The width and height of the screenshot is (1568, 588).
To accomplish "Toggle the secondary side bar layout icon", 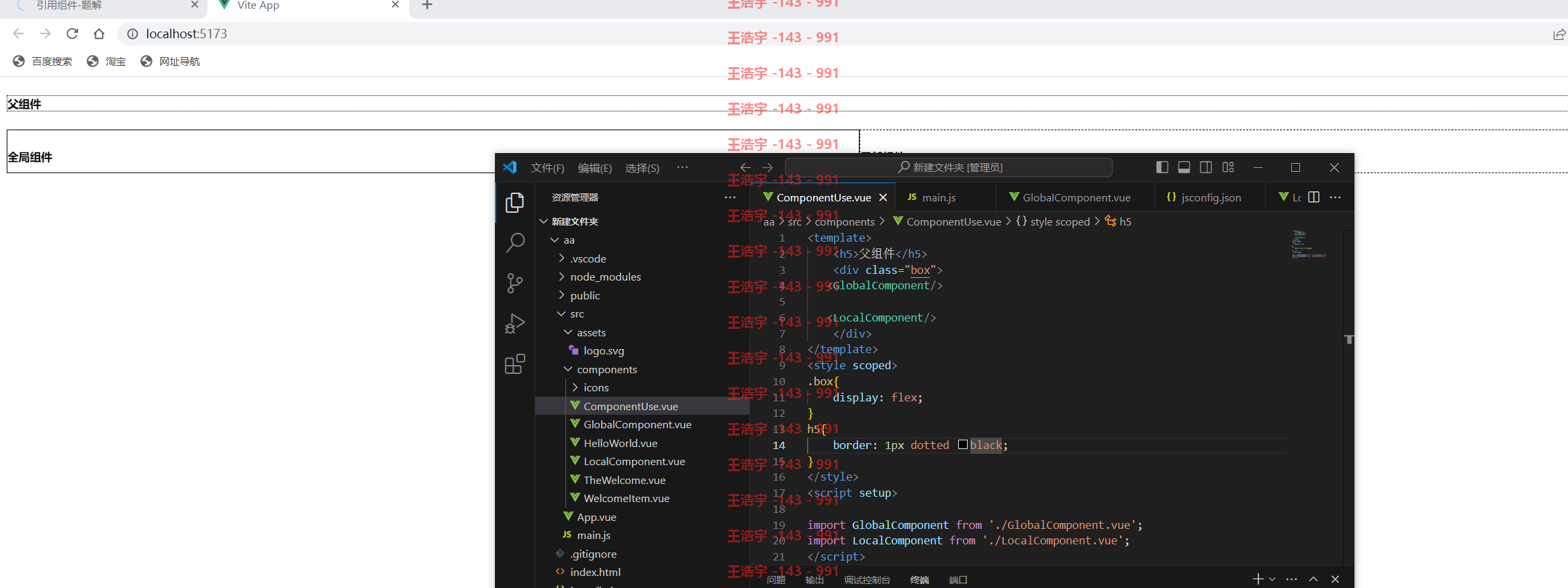I will (1206, 167).
